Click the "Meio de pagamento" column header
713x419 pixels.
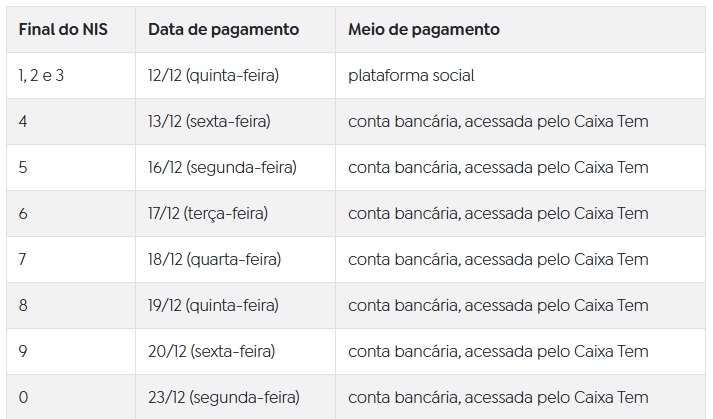click(x=424, y=30)
